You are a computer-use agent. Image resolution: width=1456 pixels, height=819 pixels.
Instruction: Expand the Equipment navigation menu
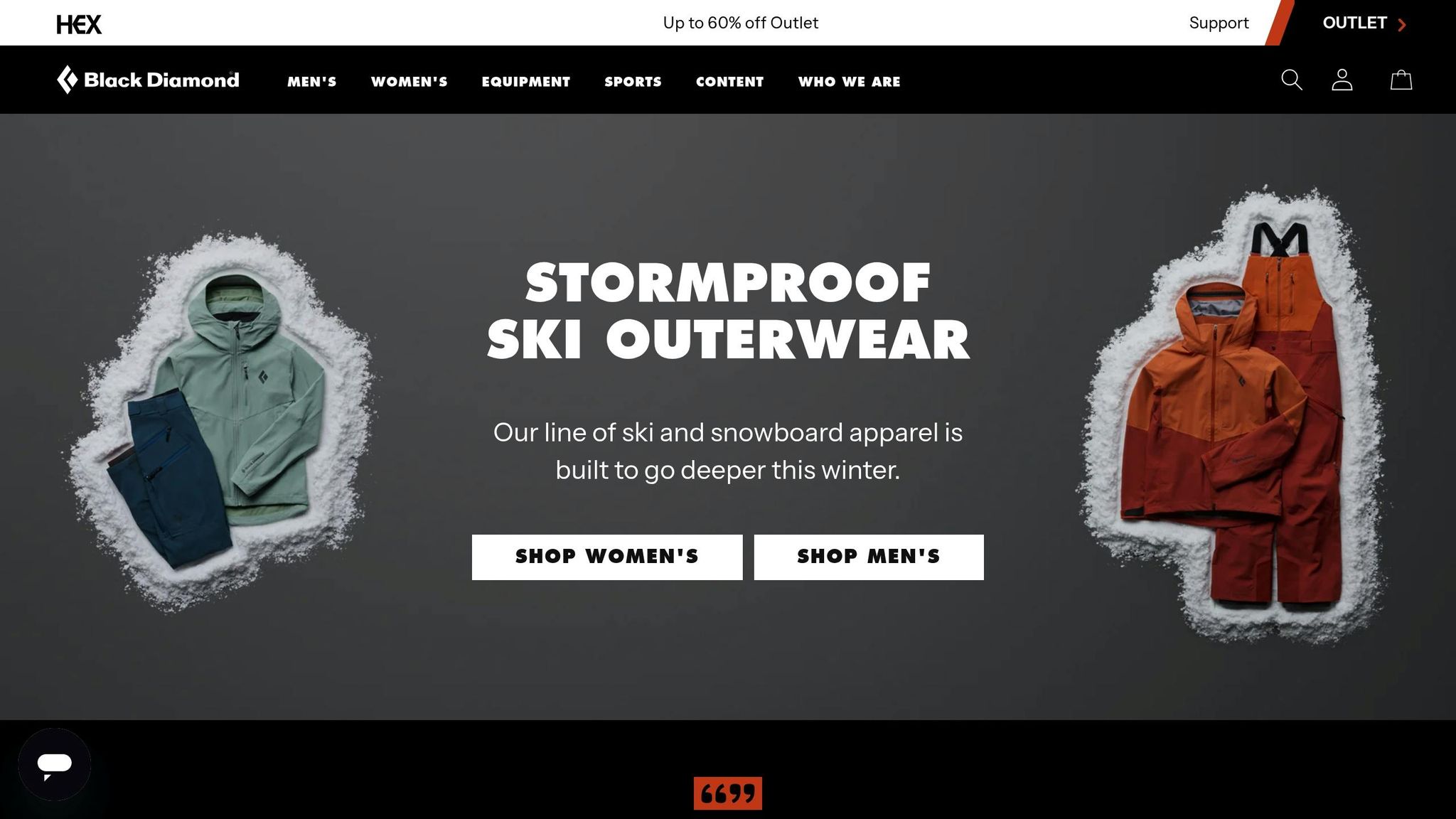[x=526, y=82]
